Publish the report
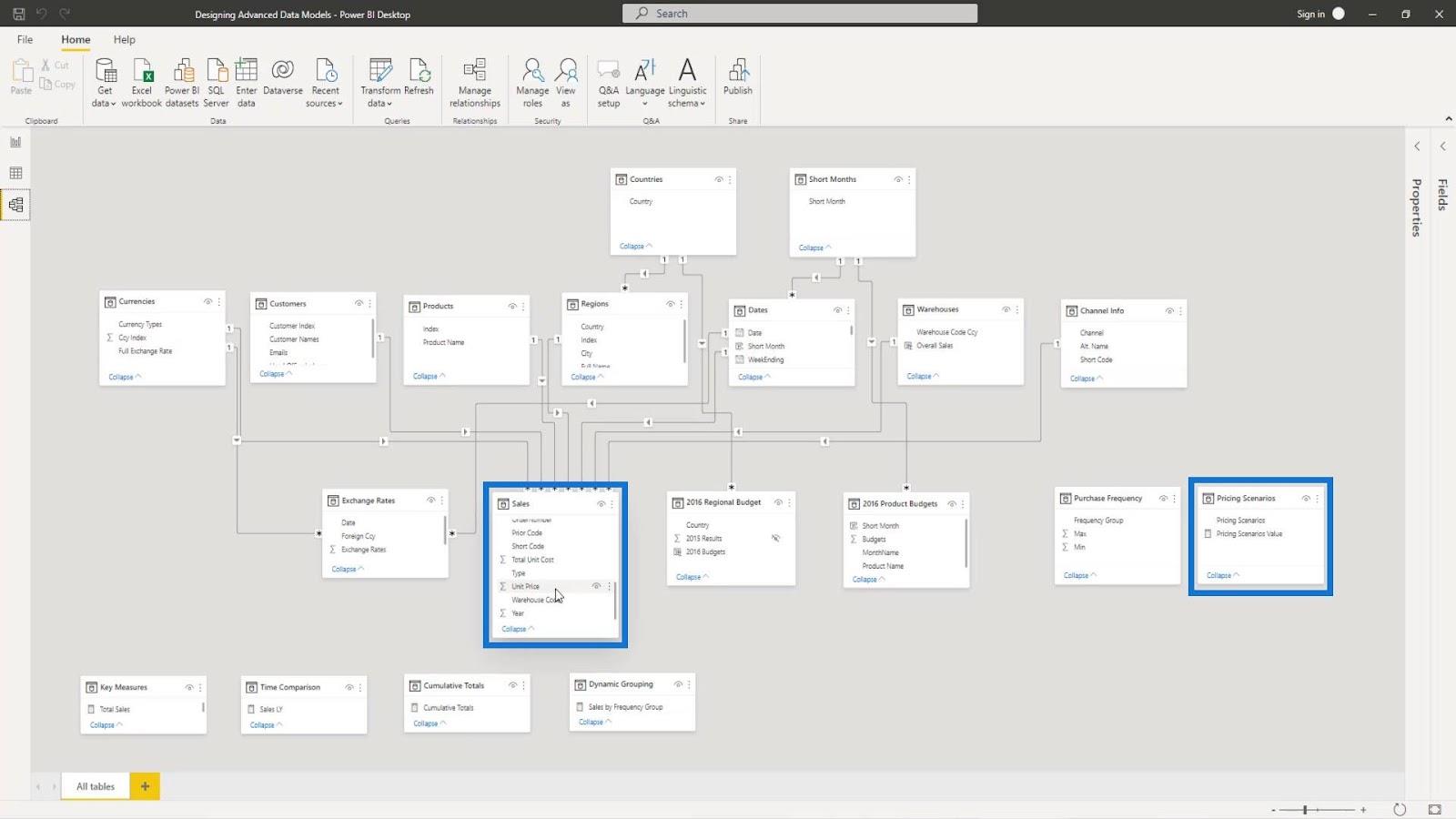1456x819 pixels. tap(738, 76)
